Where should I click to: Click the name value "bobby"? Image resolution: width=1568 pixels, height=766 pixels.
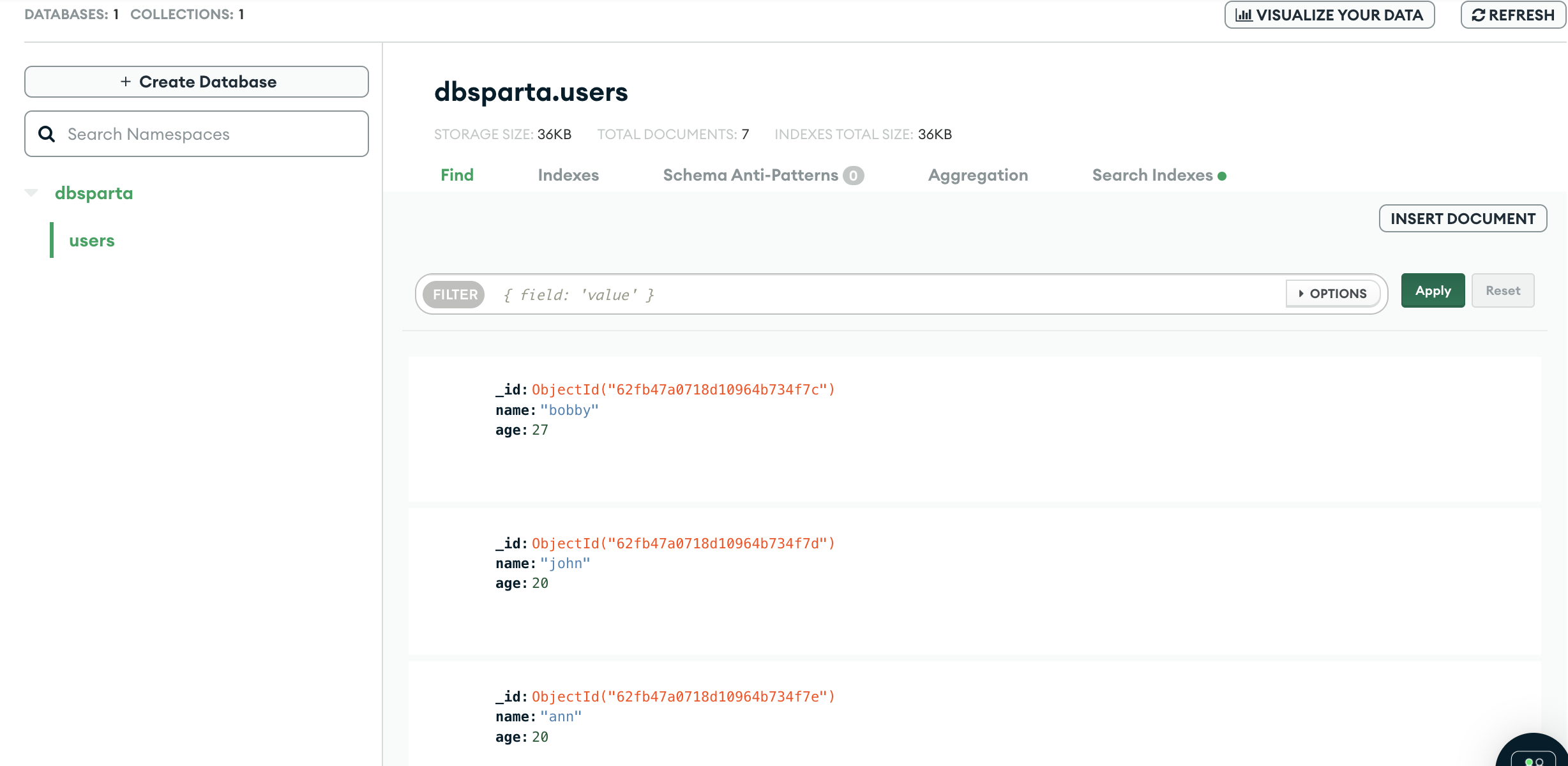coord(569,410)
